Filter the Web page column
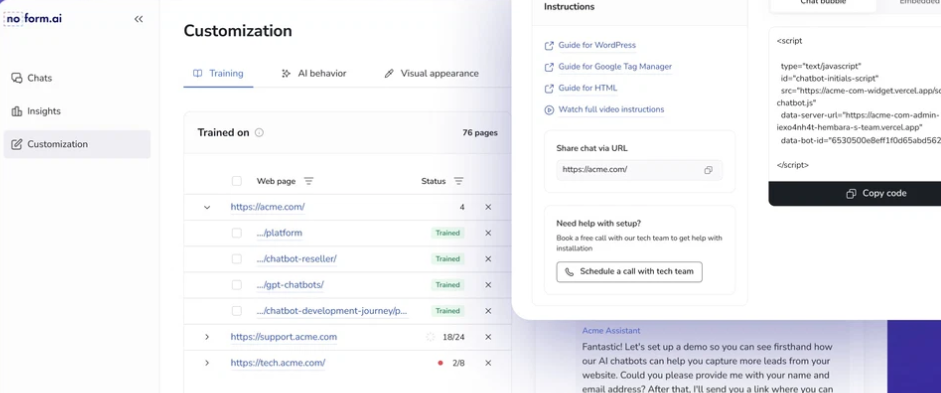941x393 pixels. (x=308, y=181)
